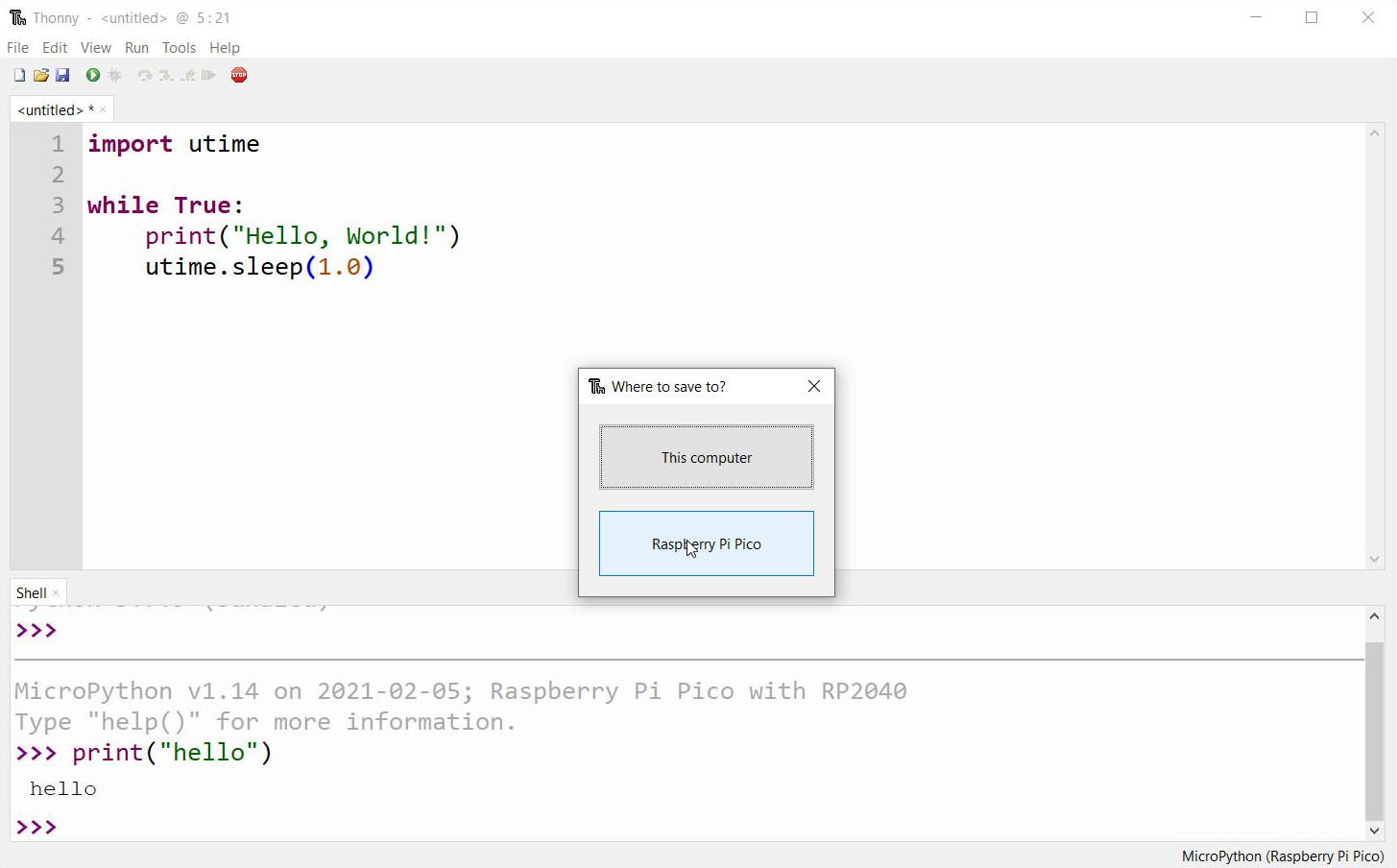Viewport: 1397px width, 868px height.
Task: Open a file using the folder icon
Action: [x=41, y=75]
